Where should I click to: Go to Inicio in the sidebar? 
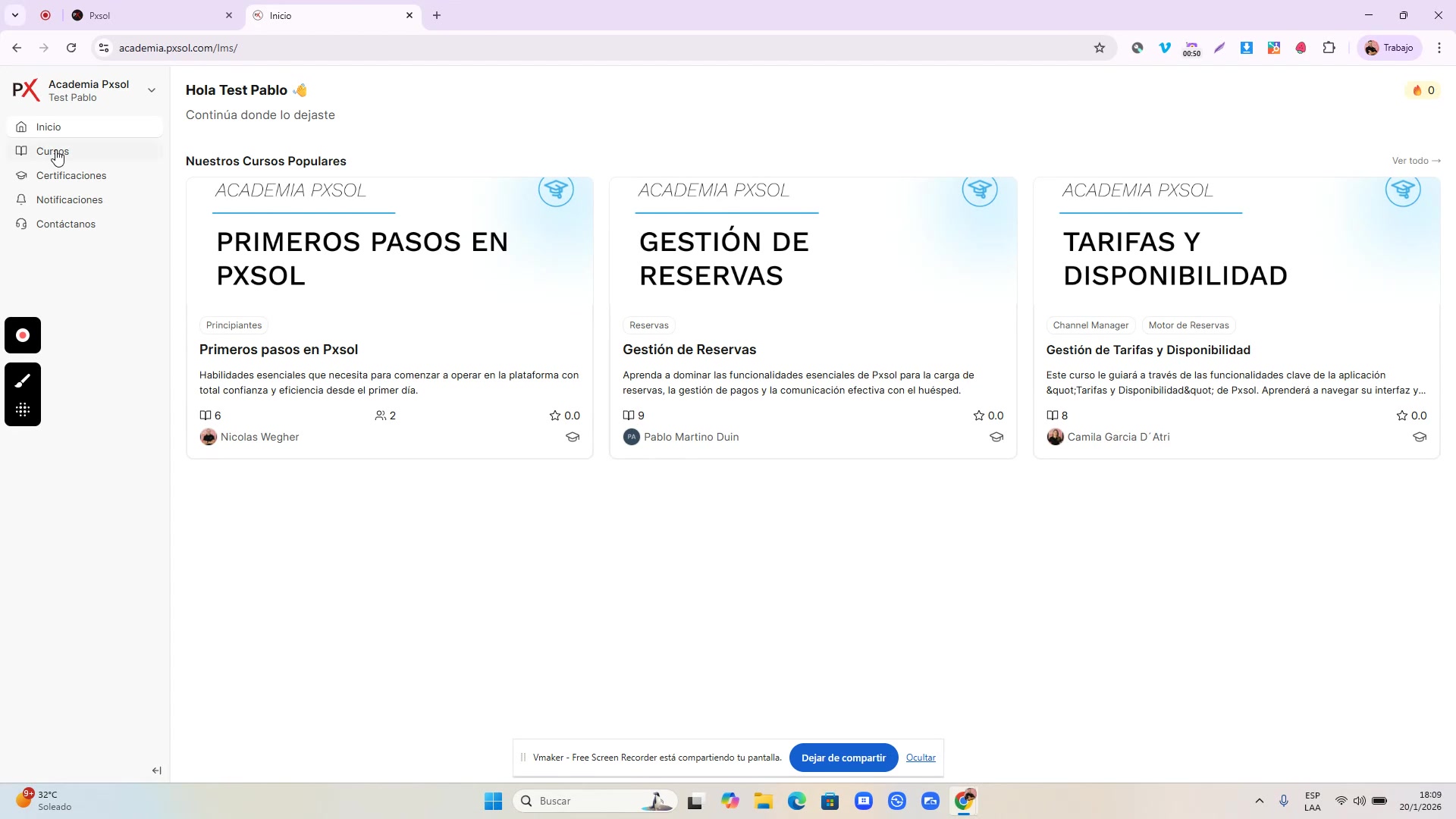[84, 127]
